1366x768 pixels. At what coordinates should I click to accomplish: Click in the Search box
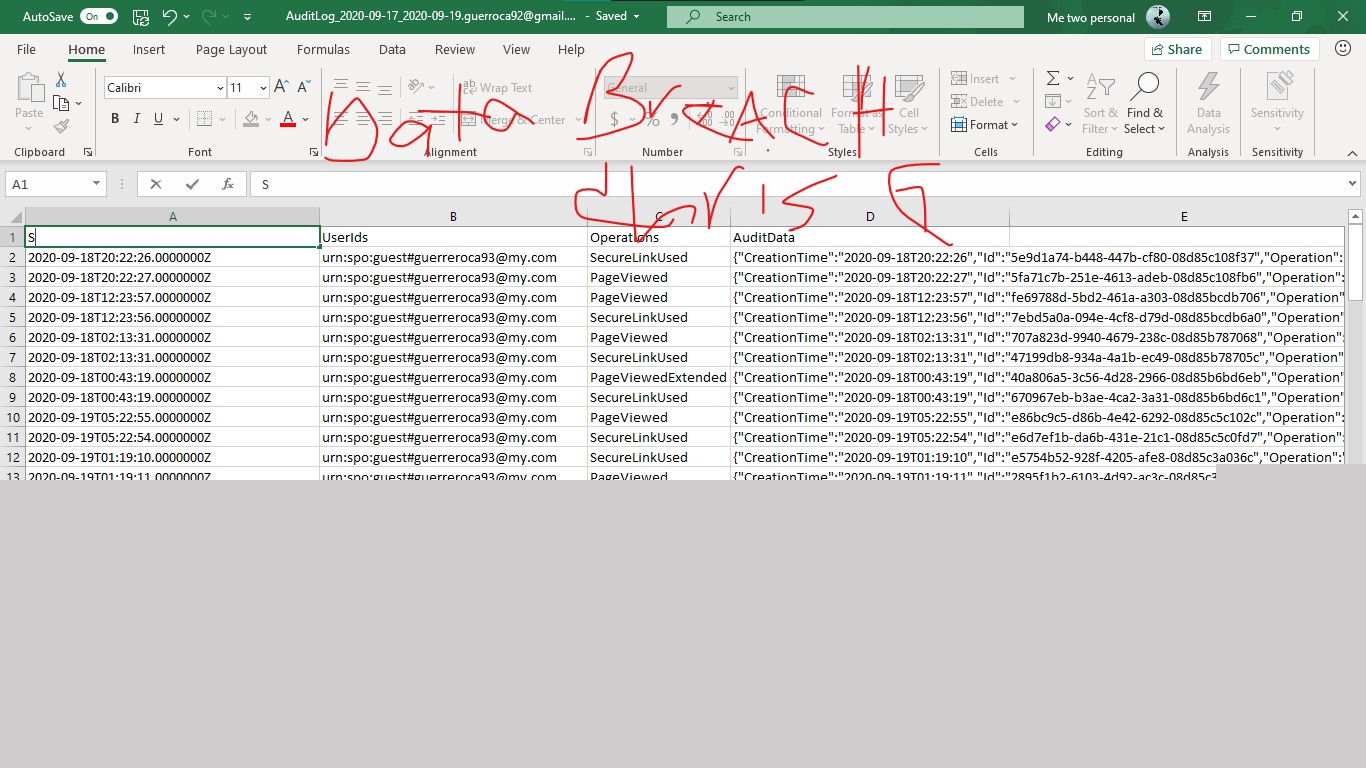click(845, 17)
